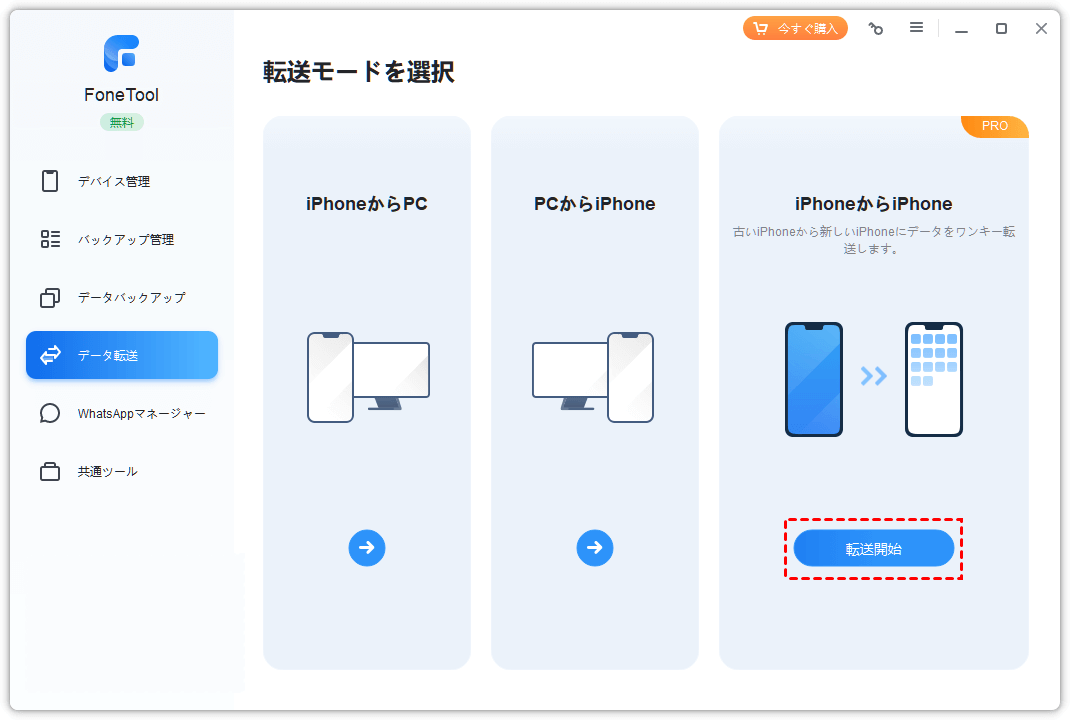Open WhatsAppマネージャー chat bubble icon
Image resolution: width=1070 pixels, height=720 pixels.
pyautogui.click(x=50, y=413)
